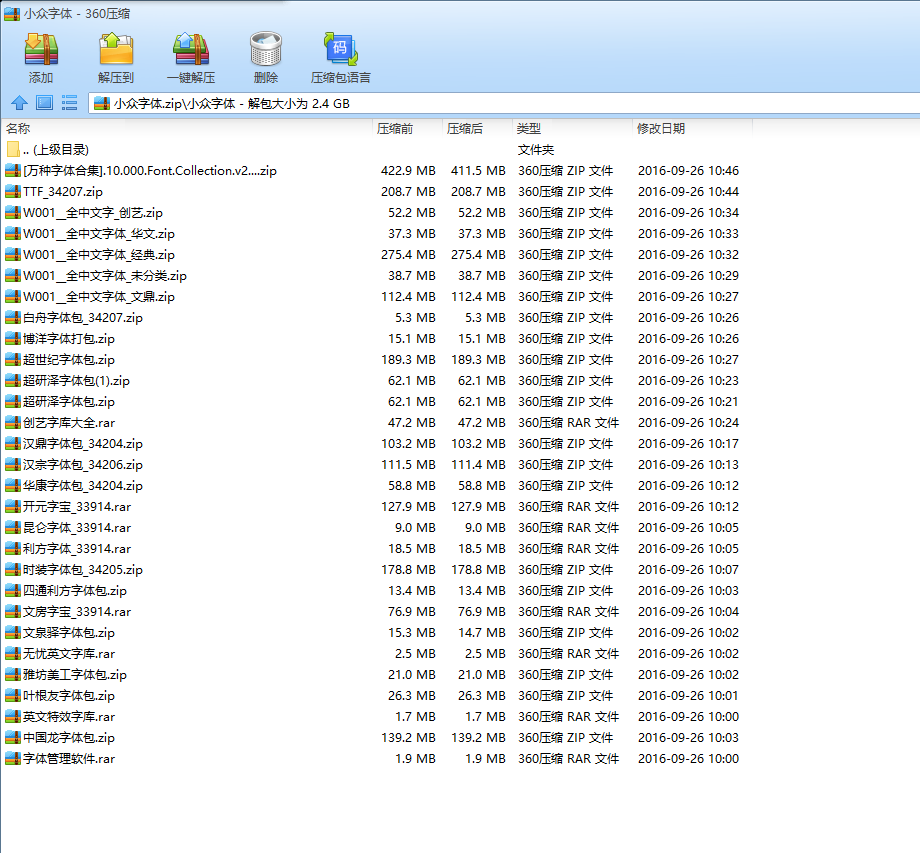920x853 pixels.
Task: Sort by 修改日期 column header
Action: (x=692, y=128)
